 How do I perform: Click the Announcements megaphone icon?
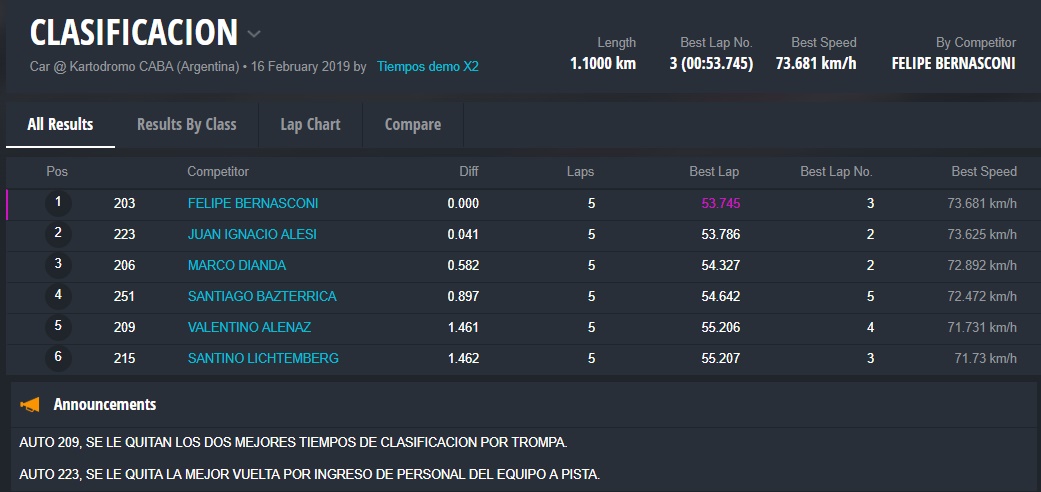[x=31, y=405]
